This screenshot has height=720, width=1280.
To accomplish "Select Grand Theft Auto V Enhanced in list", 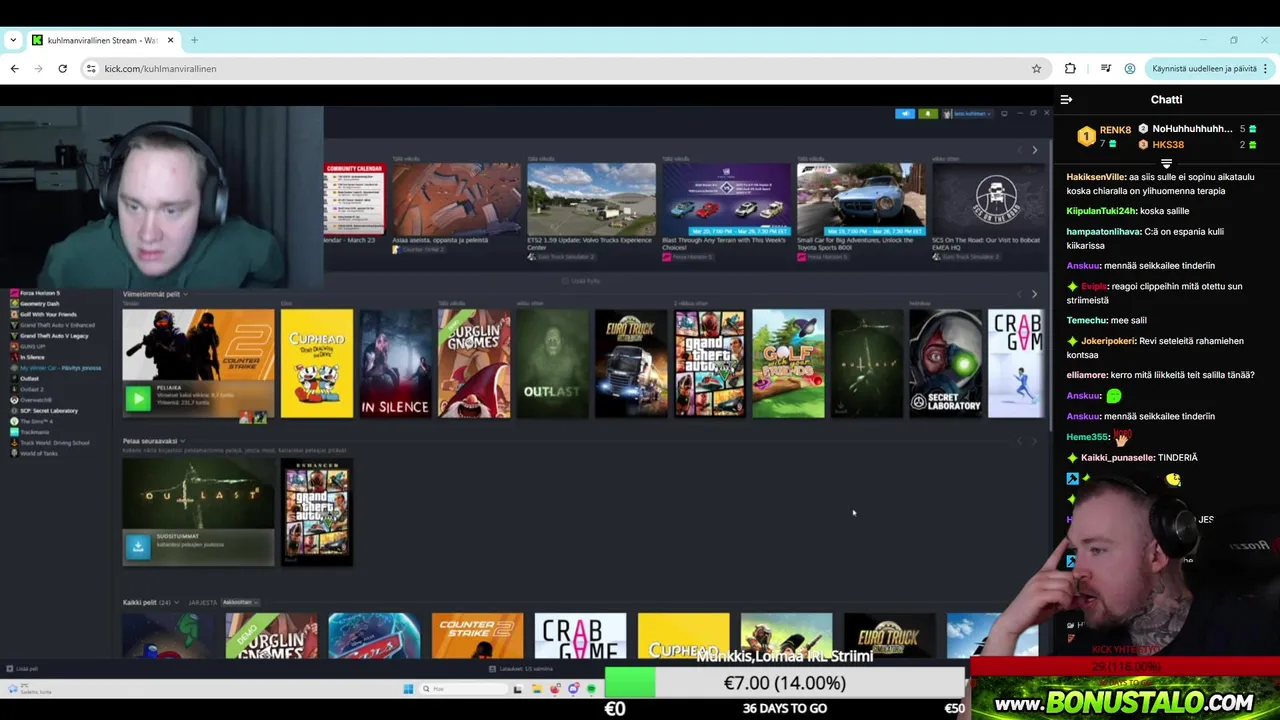I will [57, 325].
